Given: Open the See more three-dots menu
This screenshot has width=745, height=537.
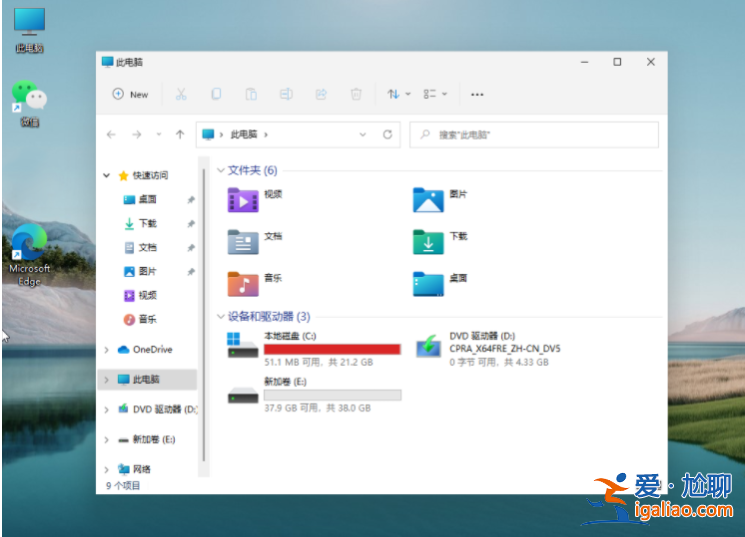Looking at the screenshot, I should 477,95.
